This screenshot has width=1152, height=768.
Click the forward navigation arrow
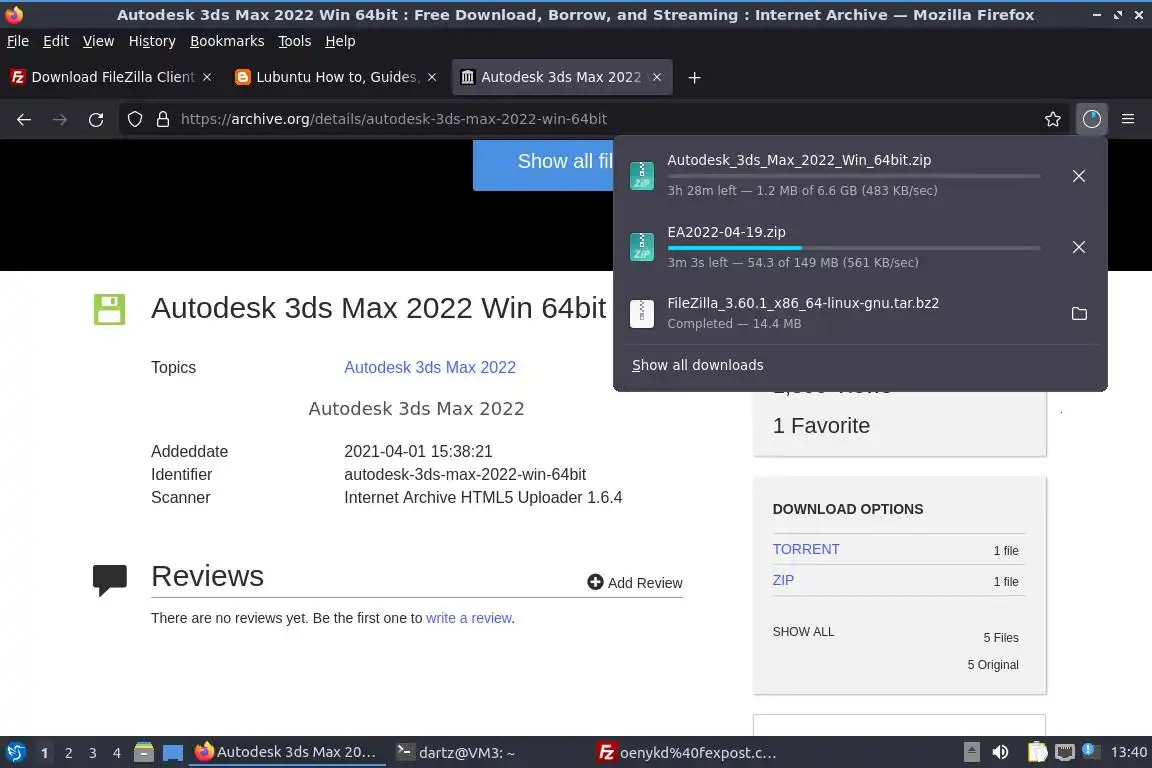pos(60,119)
